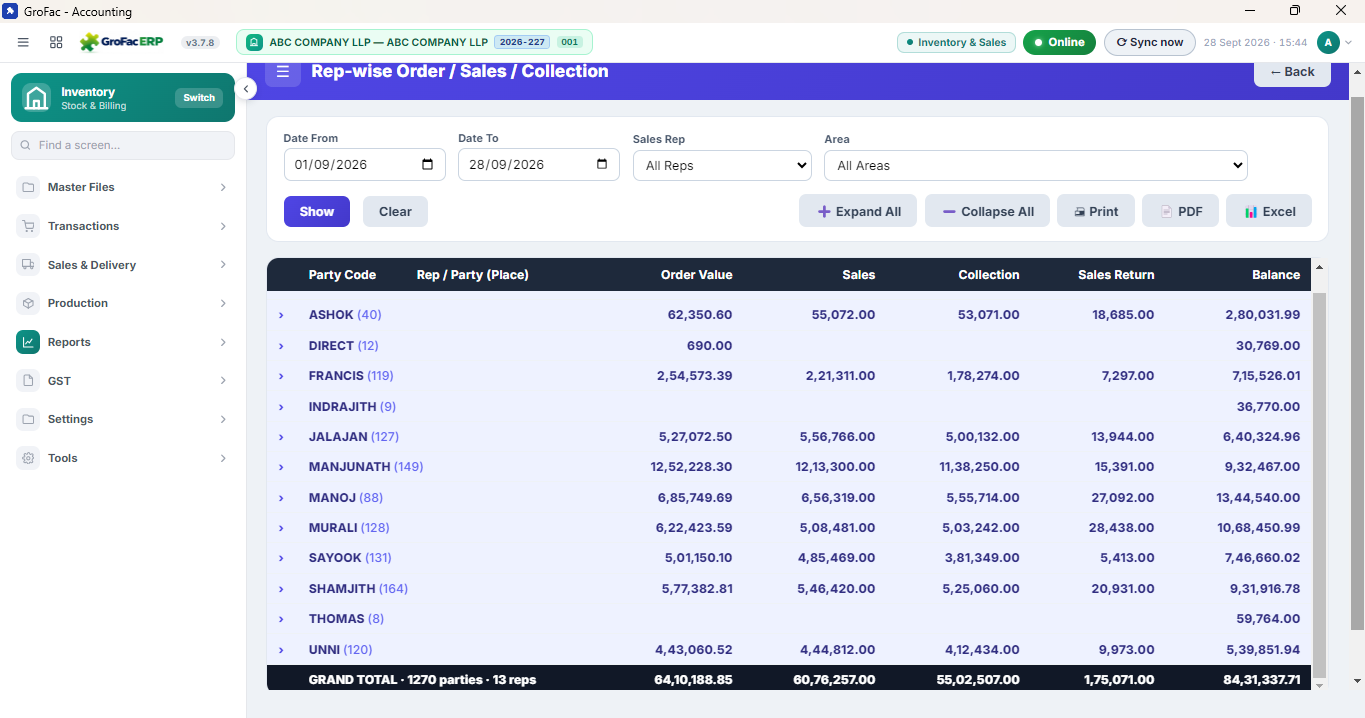This screenshot has height=718, width=1365.
Task: Open the Settings menu
Action: pos(123,419)
